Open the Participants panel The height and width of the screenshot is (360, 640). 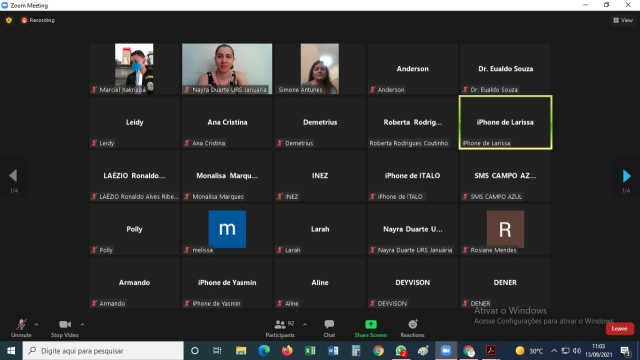pos(280,328)
